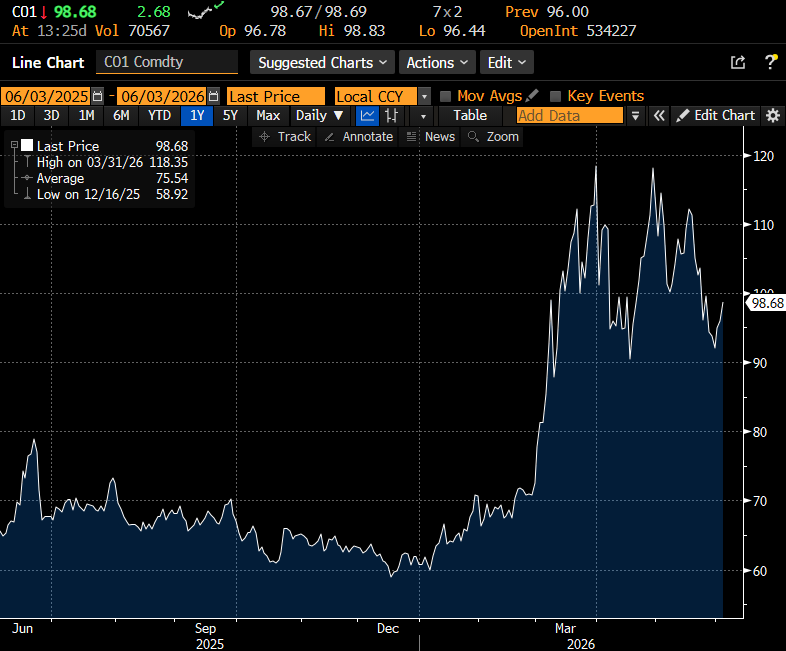Collapse the Last Price legend box
The image size is (786, 651).
click(x=14, y=145)
